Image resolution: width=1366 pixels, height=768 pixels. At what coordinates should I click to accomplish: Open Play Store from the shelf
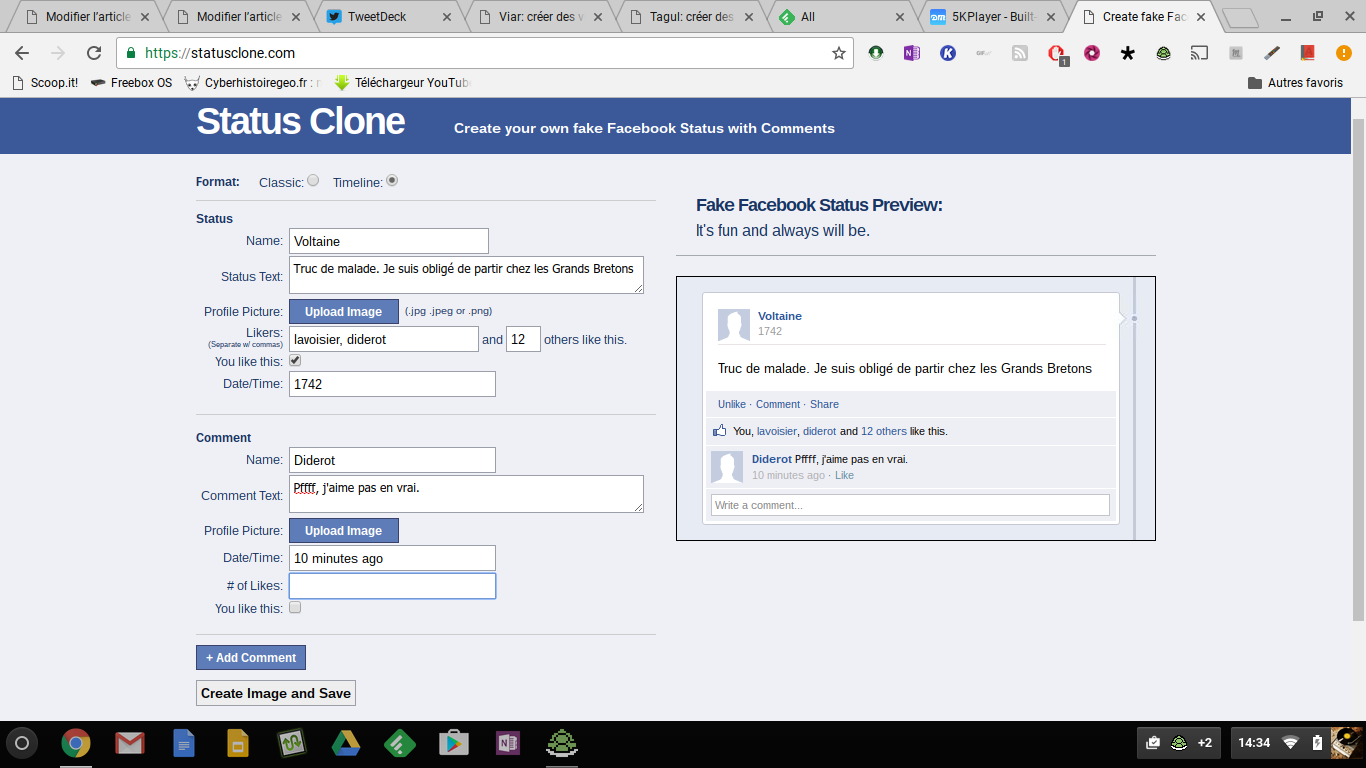click(454, 743)
